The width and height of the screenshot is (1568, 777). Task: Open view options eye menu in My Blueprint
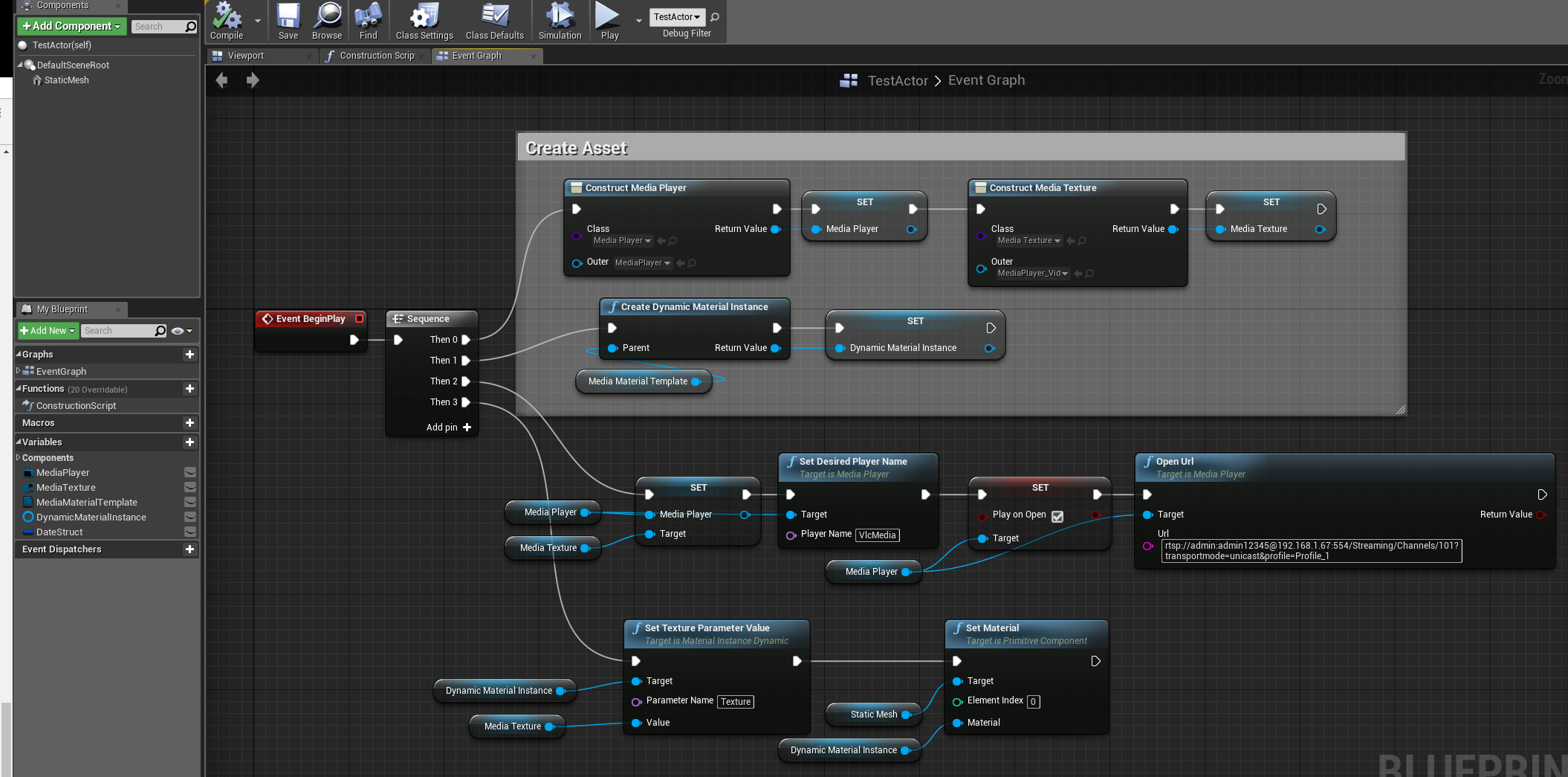[x=178, y=330]
